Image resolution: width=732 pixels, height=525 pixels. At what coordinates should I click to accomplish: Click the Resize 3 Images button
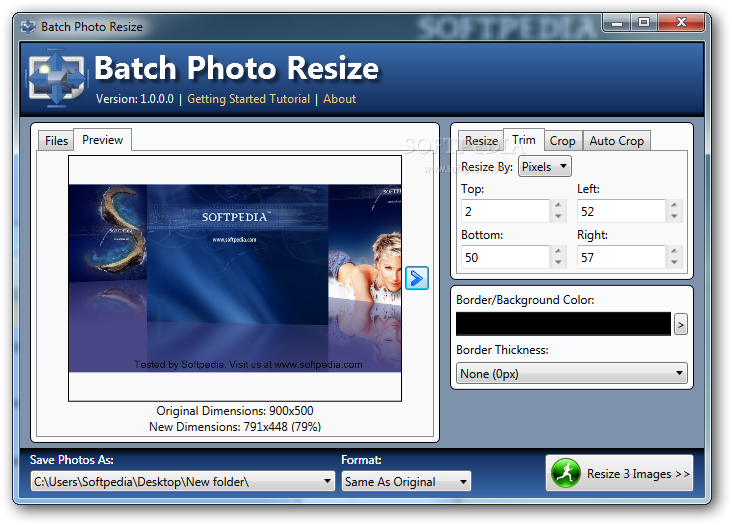click(x=619, y=473)
